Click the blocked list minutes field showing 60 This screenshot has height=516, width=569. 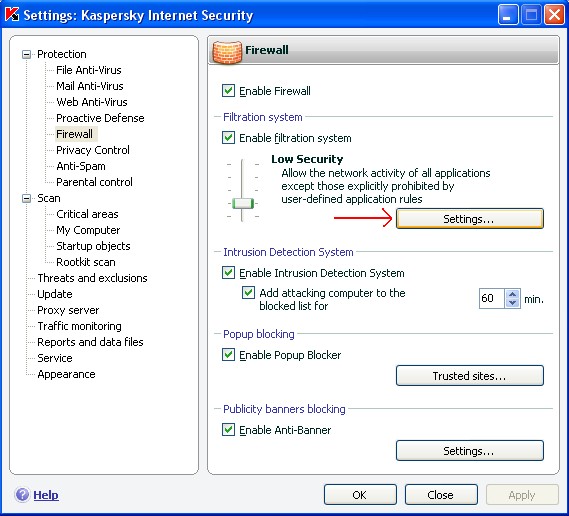click(492, 298)
